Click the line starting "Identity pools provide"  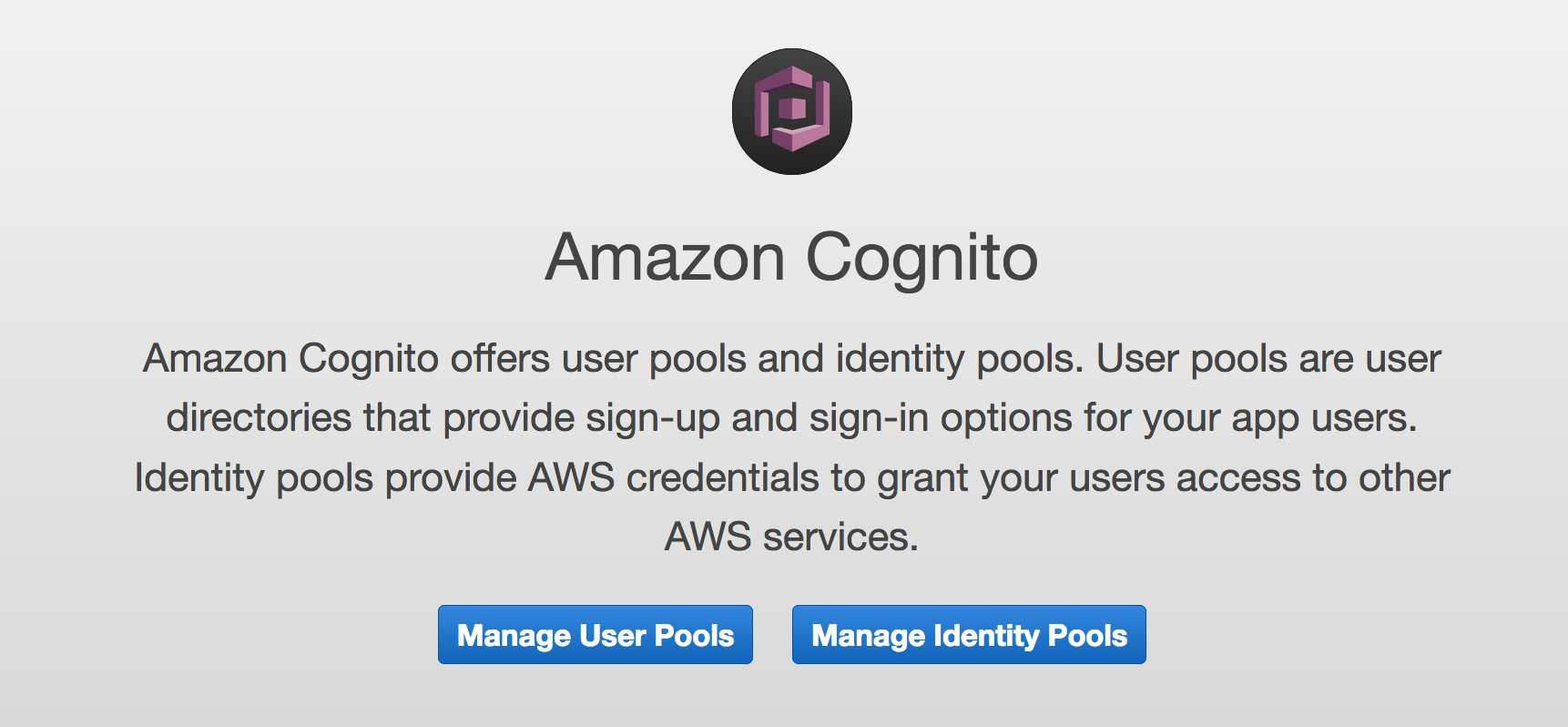click(x=792, y=478)
